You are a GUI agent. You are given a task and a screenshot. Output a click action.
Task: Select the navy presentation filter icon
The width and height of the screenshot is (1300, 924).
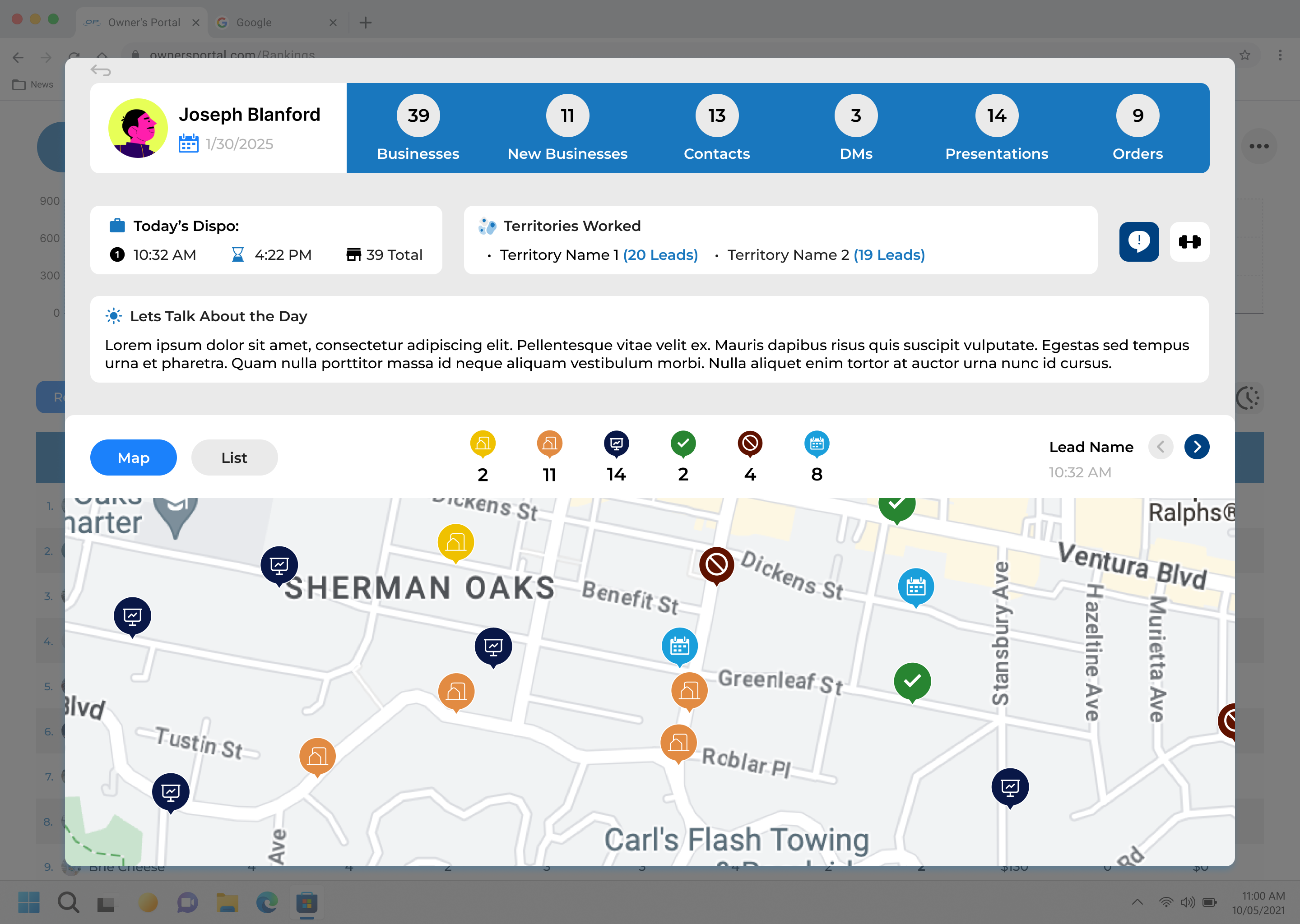616,444
